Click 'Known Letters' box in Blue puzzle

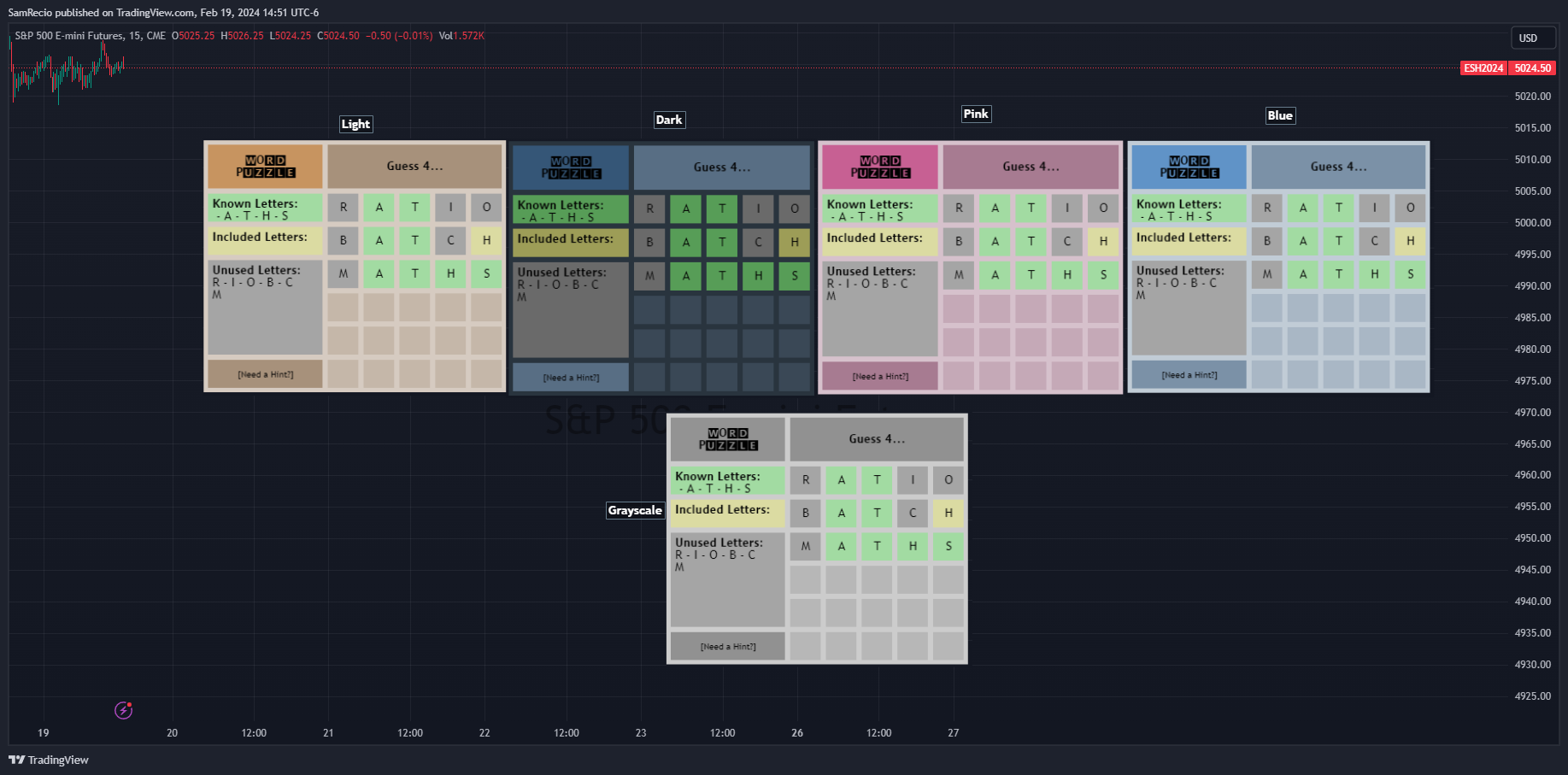[1189, 208]
